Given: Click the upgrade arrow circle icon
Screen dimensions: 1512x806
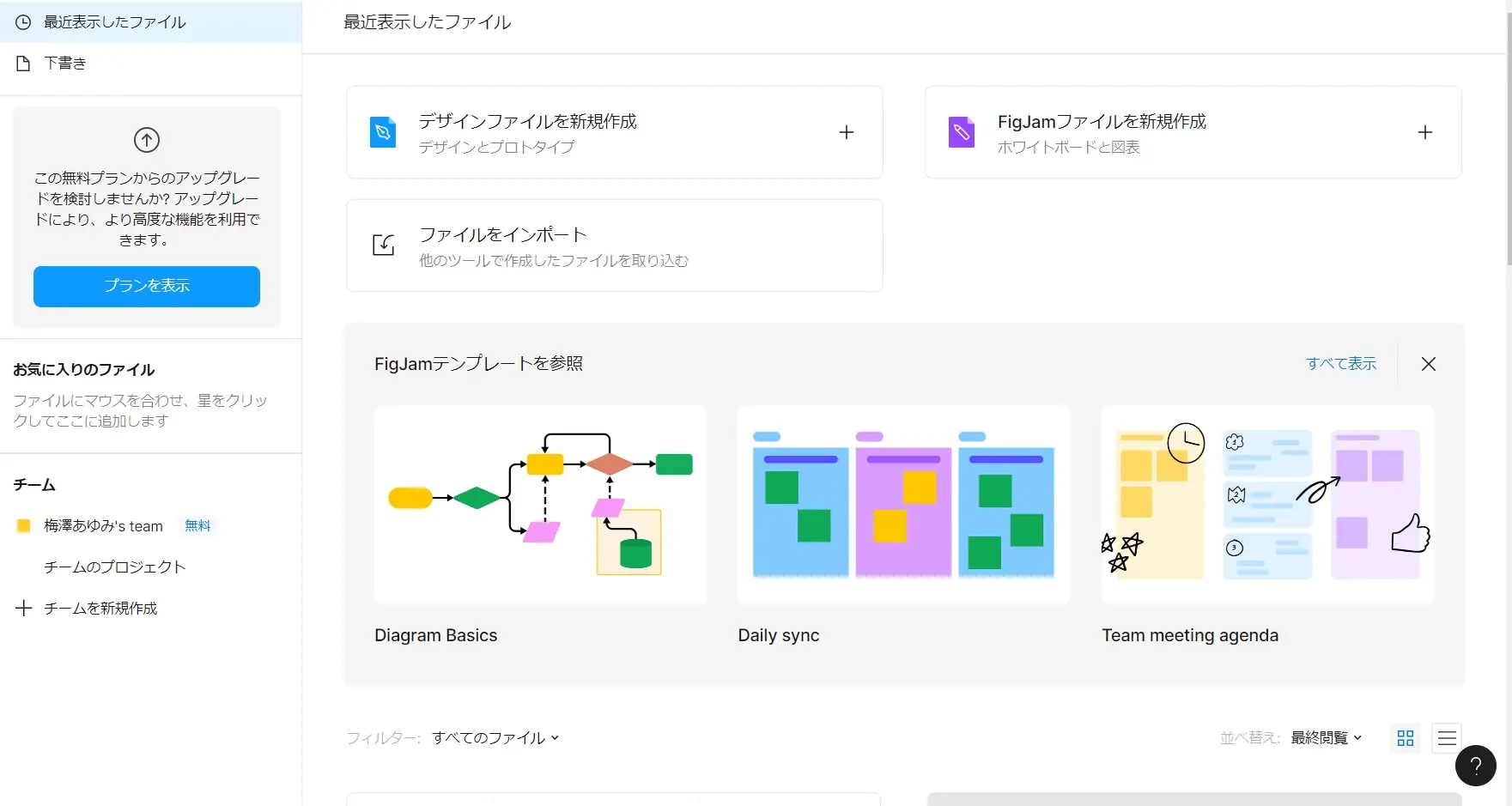Looking at the screenshot, I should [x=147, y=140].
